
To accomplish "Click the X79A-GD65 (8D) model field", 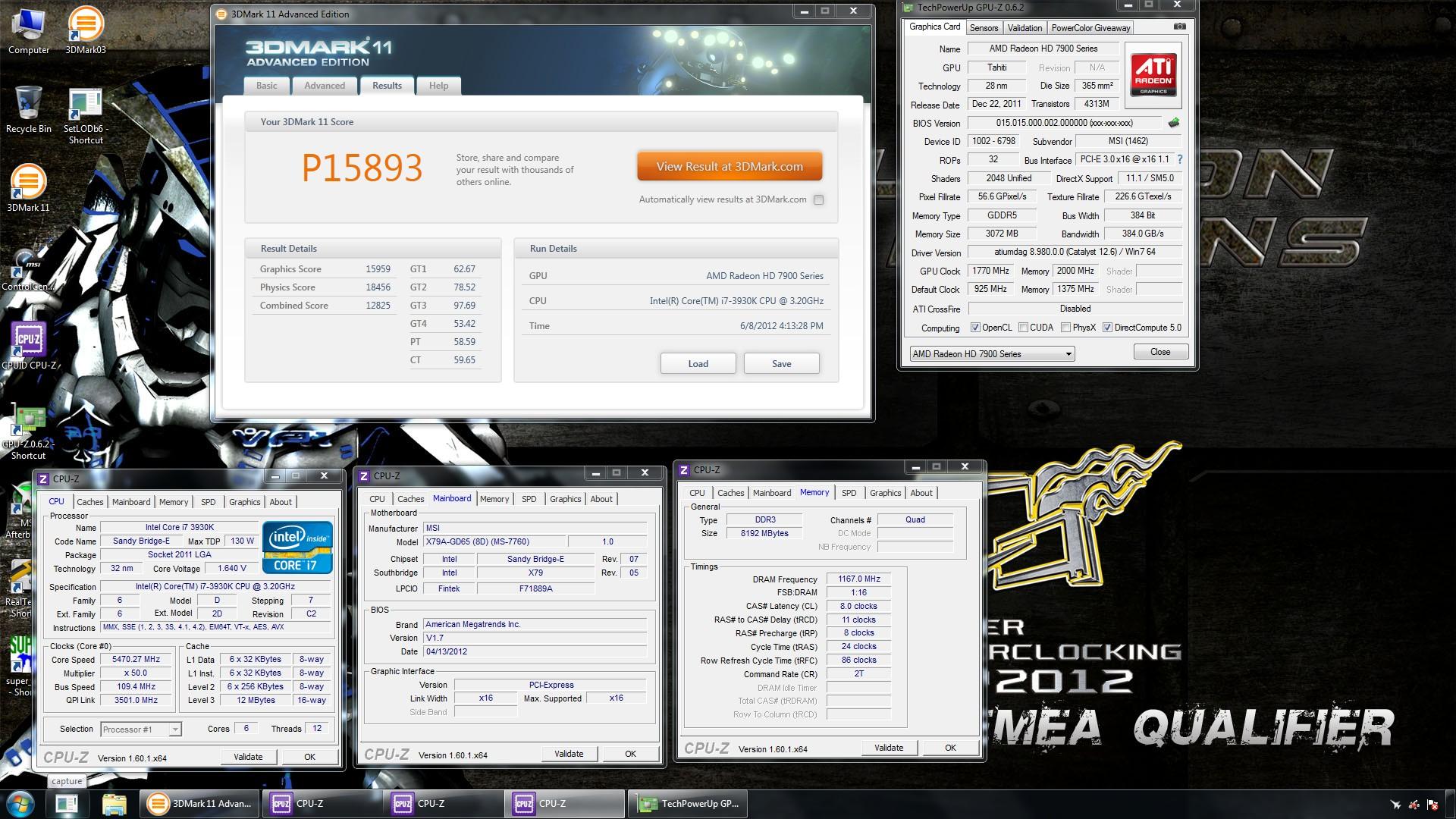I will click(x=494, y=541).
